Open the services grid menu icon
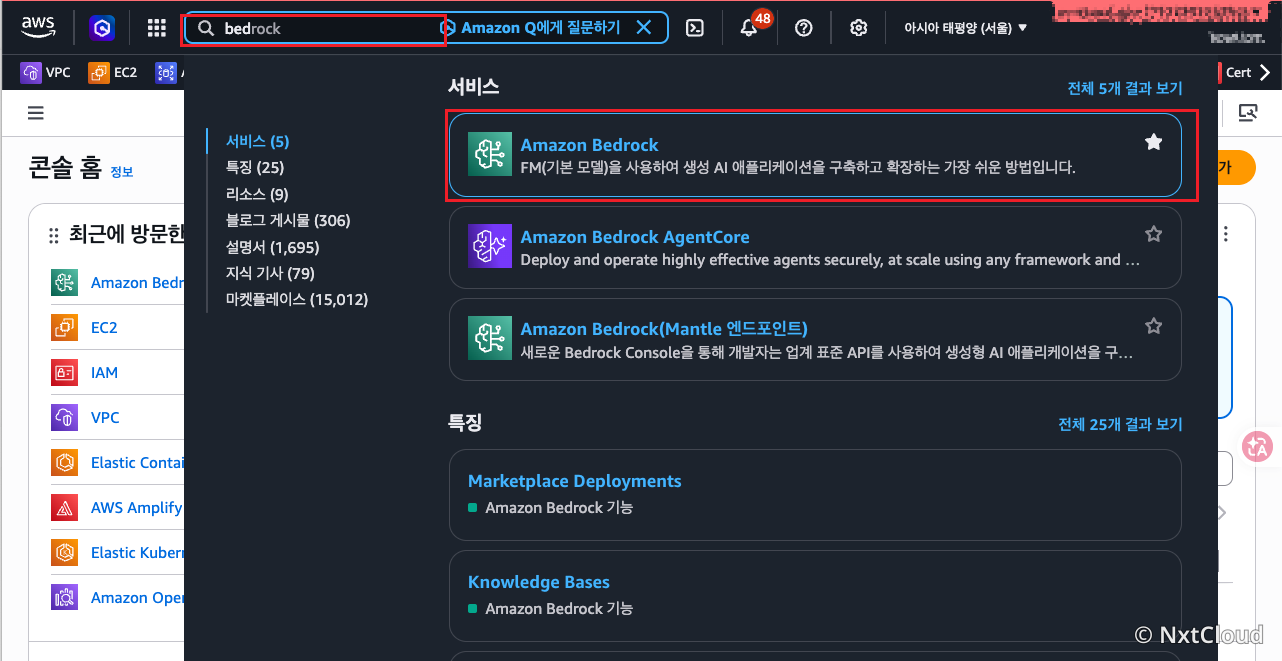 [157, 28]
